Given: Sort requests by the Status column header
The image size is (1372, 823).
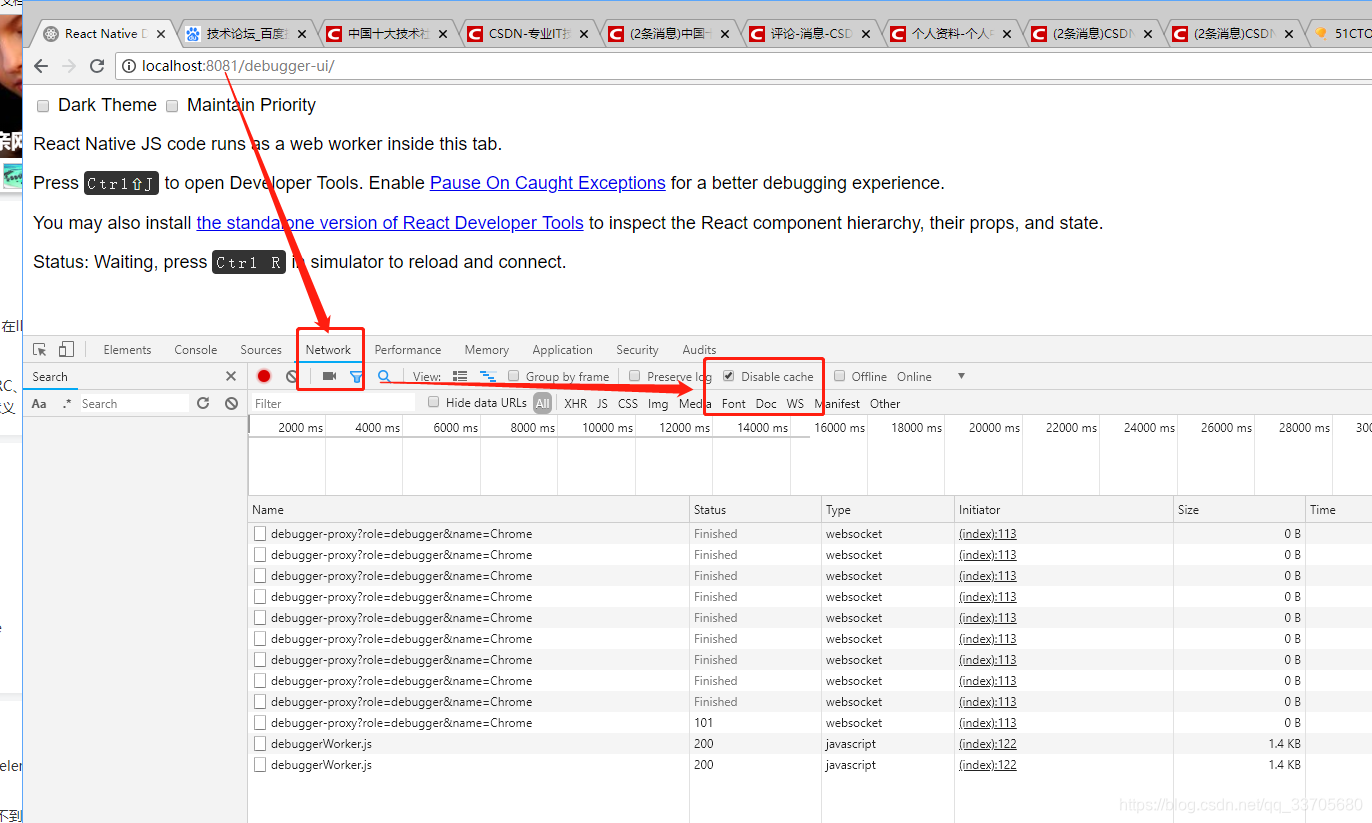Looking at the screenshot, I should pos(755,509).
